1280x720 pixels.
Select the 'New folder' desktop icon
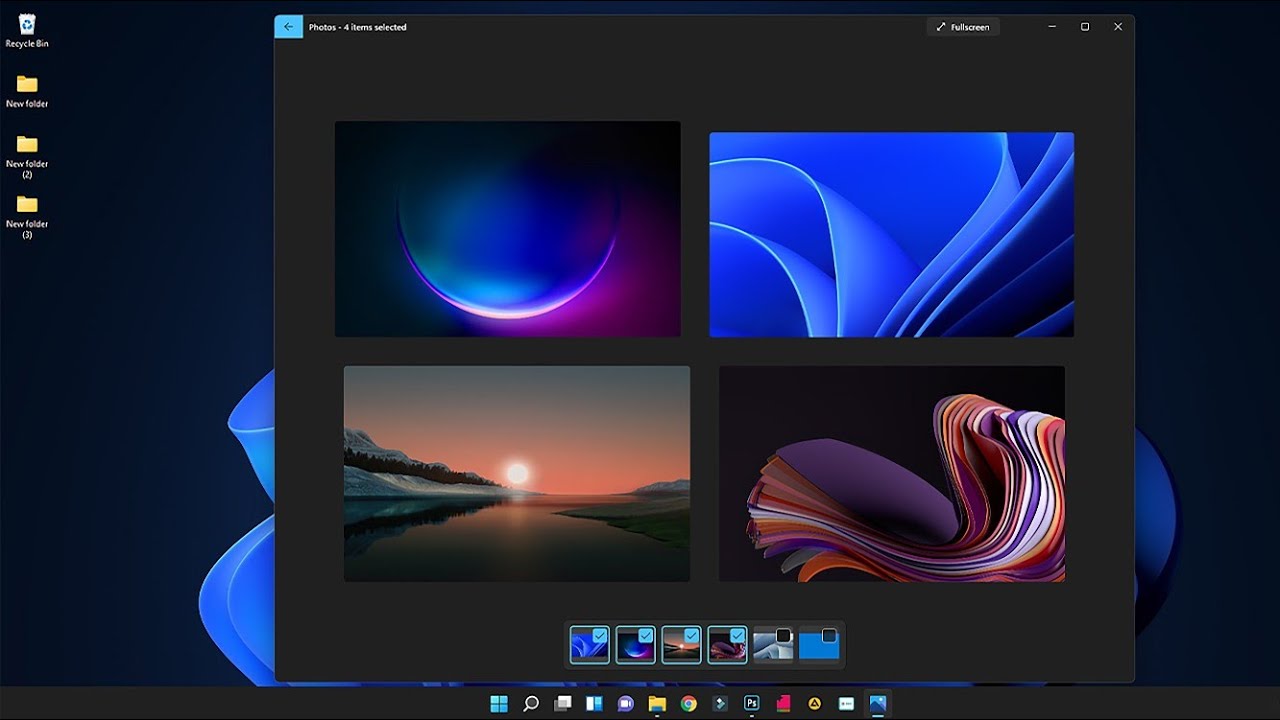tap(27, 91)
